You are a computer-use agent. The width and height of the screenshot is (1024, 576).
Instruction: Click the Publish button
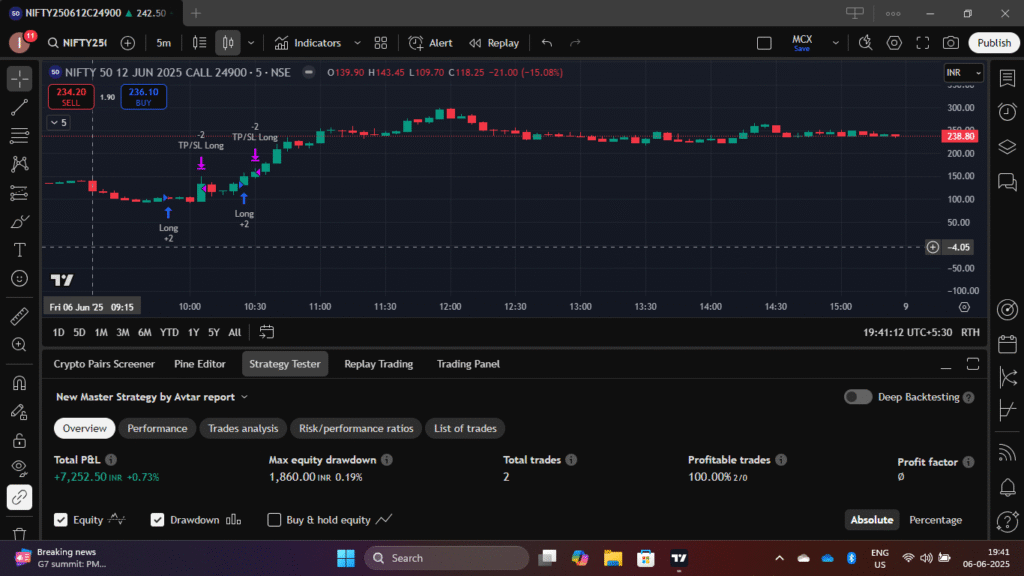(x=994, y=43)
